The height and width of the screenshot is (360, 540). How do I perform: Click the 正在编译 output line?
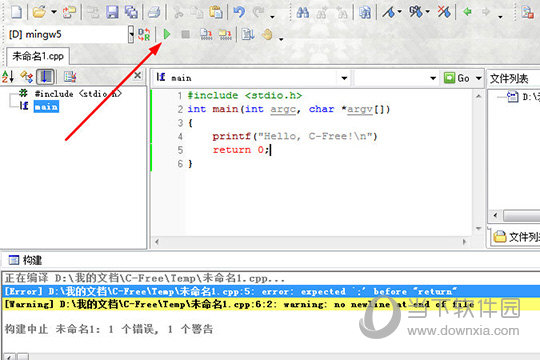(145, 278)
